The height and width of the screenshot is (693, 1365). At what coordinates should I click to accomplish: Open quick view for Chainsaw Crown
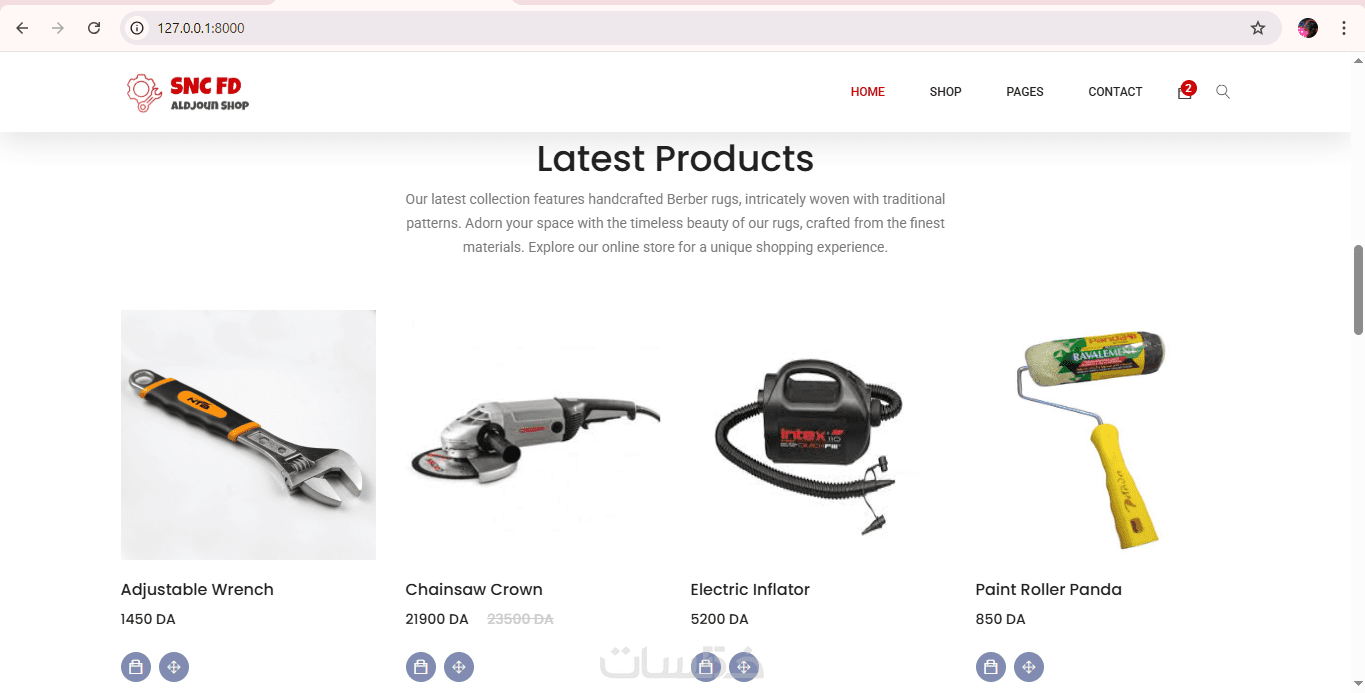tap(459, 667)
